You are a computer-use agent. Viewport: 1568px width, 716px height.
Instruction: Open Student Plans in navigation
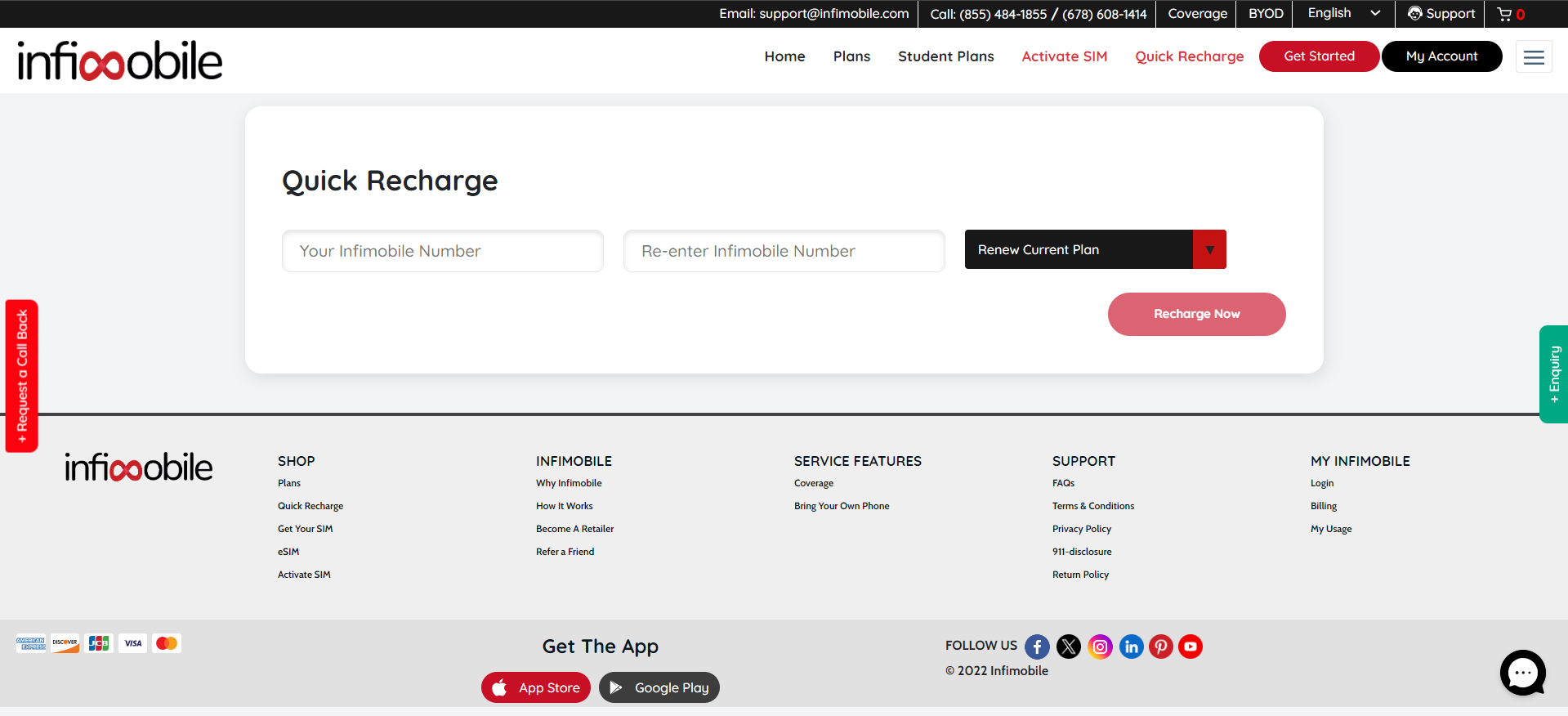click(x=946, y=56)
